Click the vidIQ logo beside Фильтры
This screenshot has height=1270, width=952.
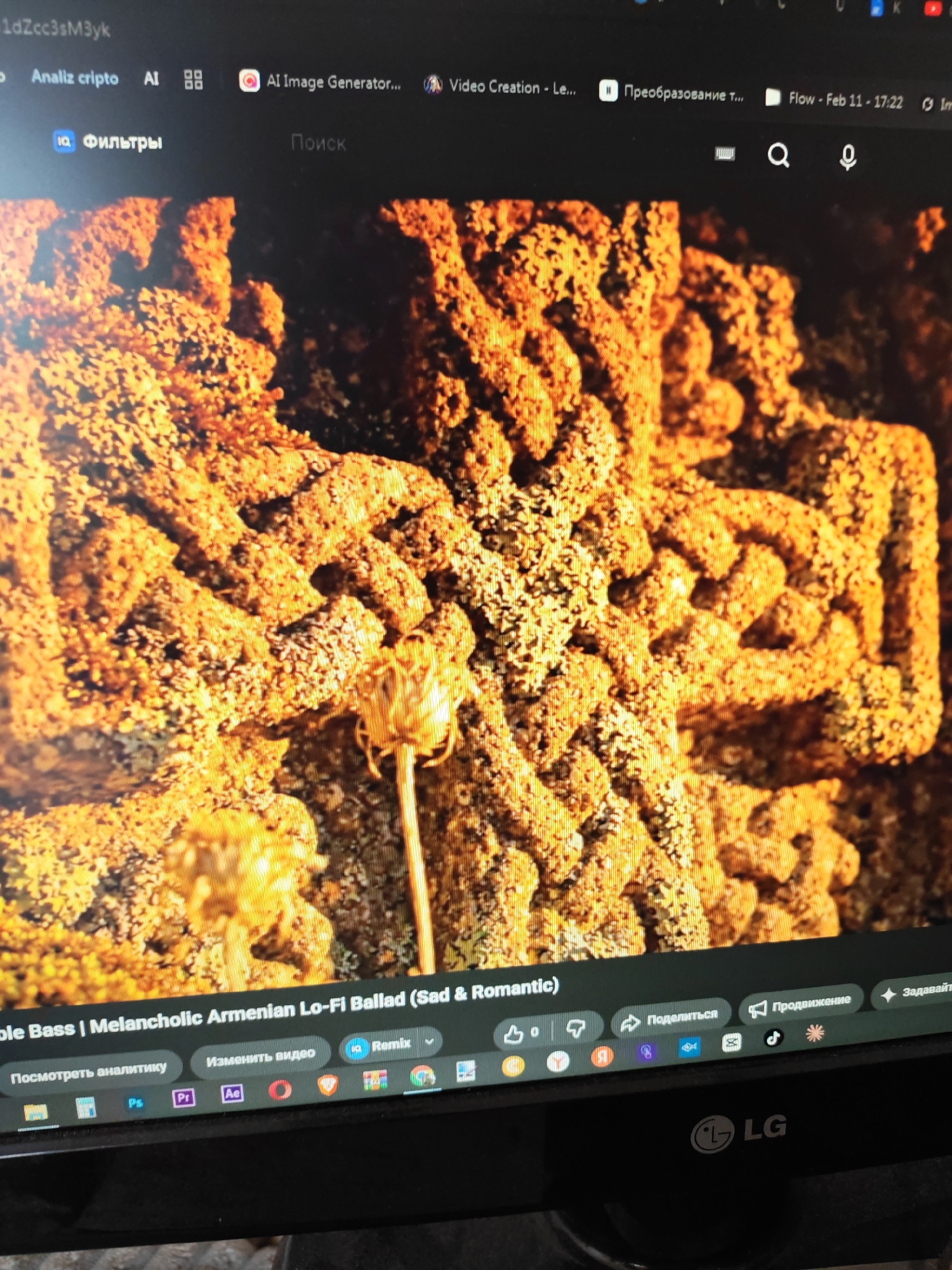(x=63, y=141)
